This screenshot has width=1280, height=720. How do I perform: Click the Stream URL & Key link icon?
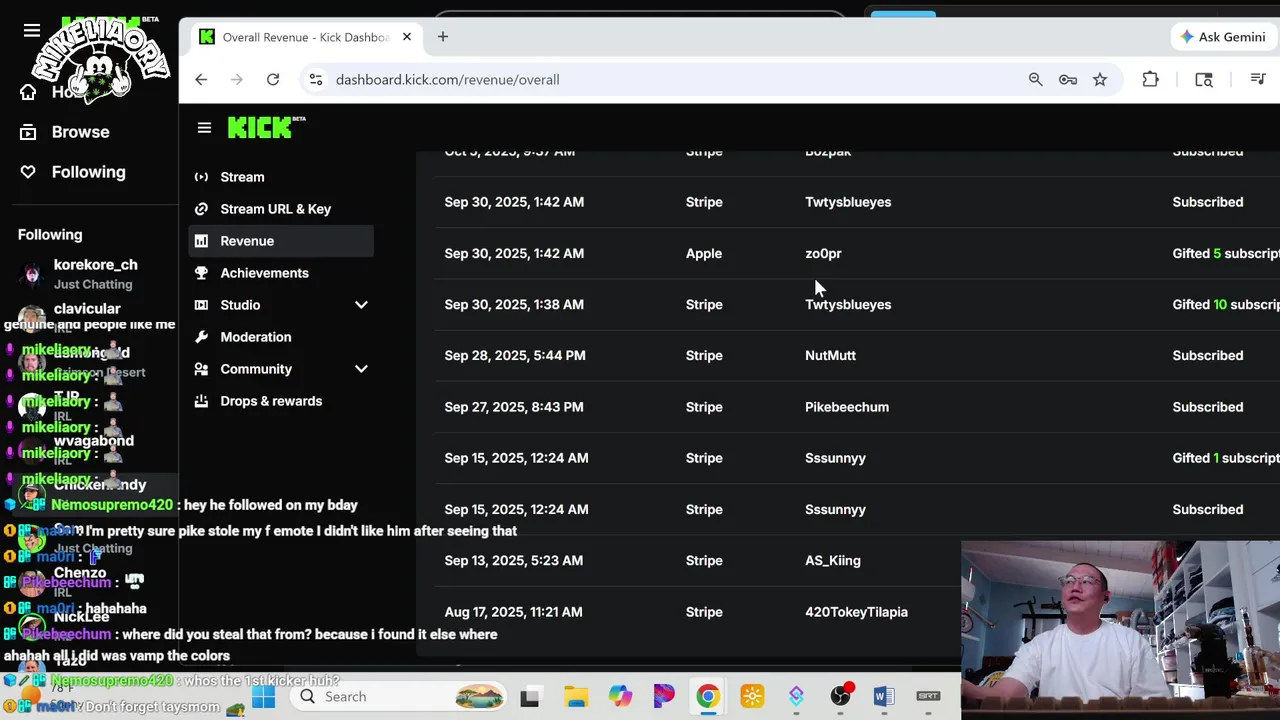click(201, 209)
